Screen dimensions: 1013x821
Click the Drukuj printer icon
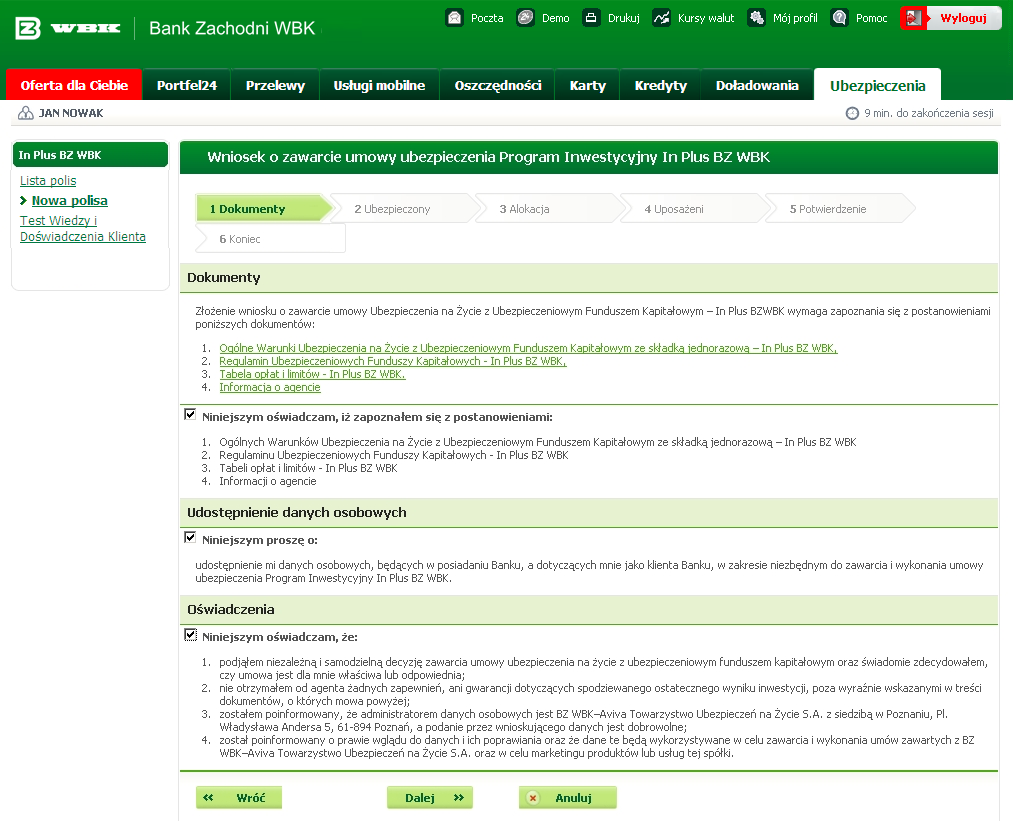pos(591,17)
